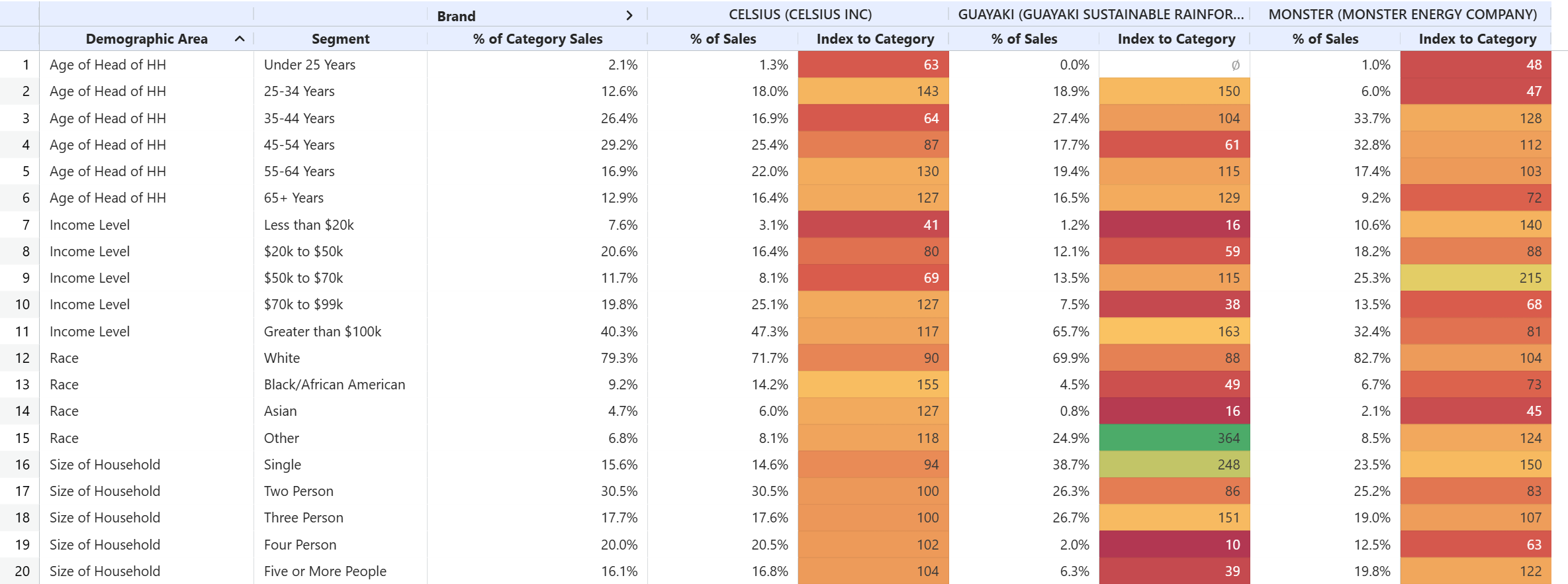Click the green cell showing index 364
This screenshot has width=1568, height=584.
pyautogui.click(x=1175, y=438)
